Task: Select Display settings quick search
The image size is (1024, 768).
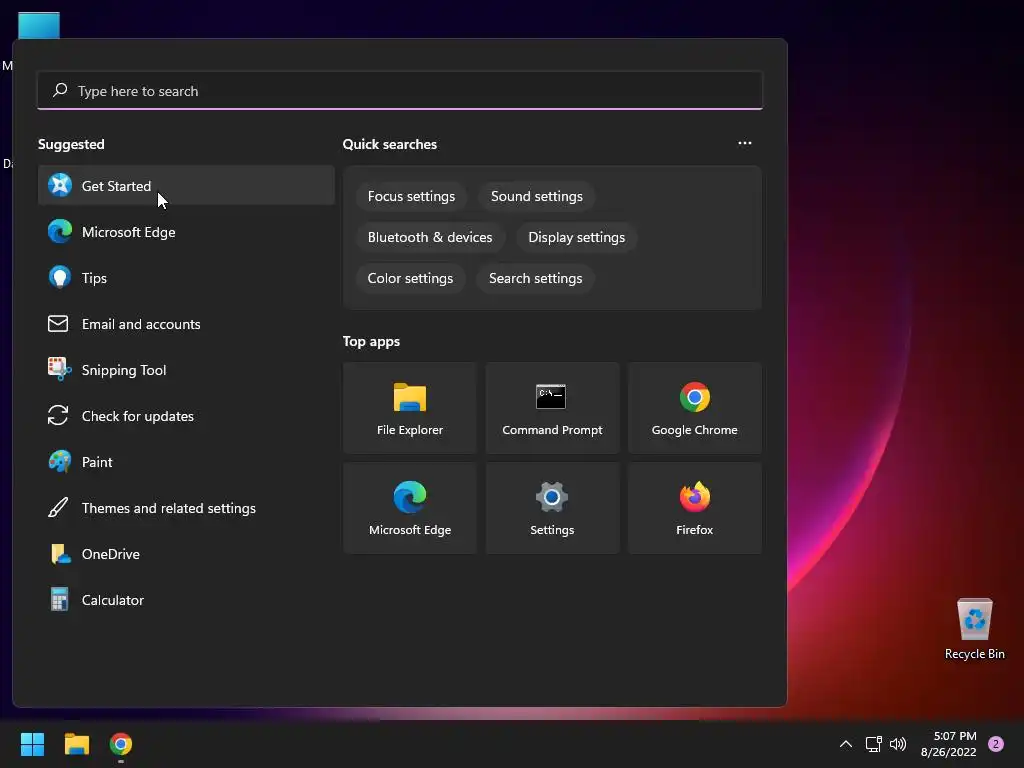Action: click(577, 237)
